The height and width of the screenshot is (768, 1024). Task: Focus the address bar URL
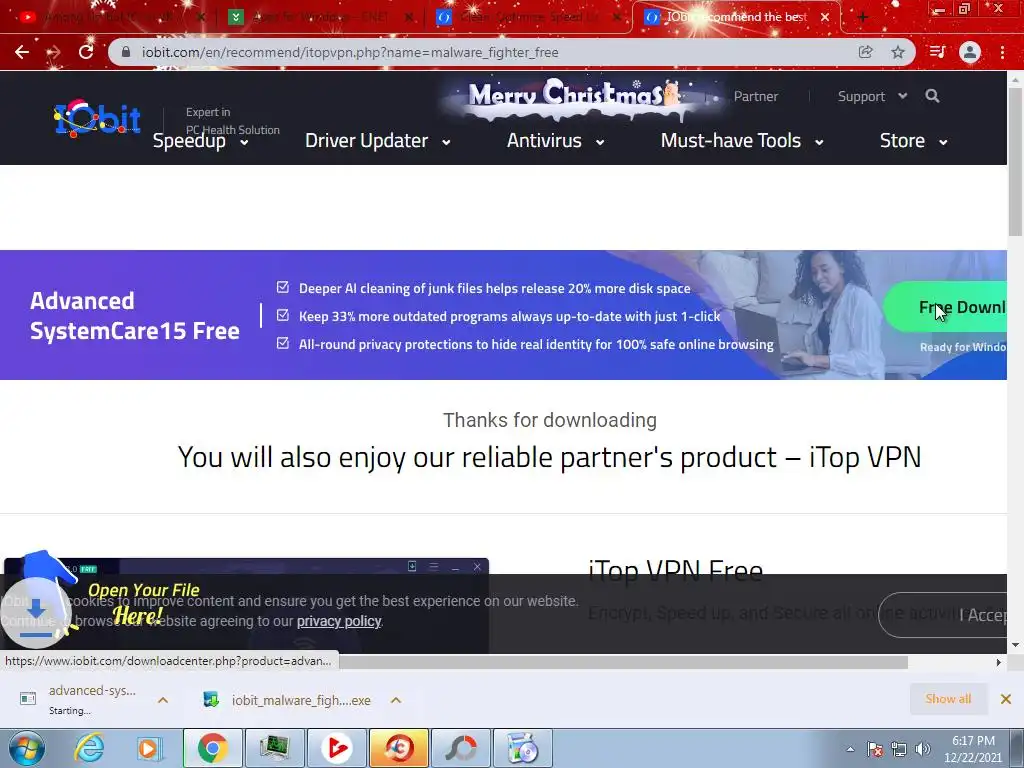pyautogui.click(x=350, y=52)
